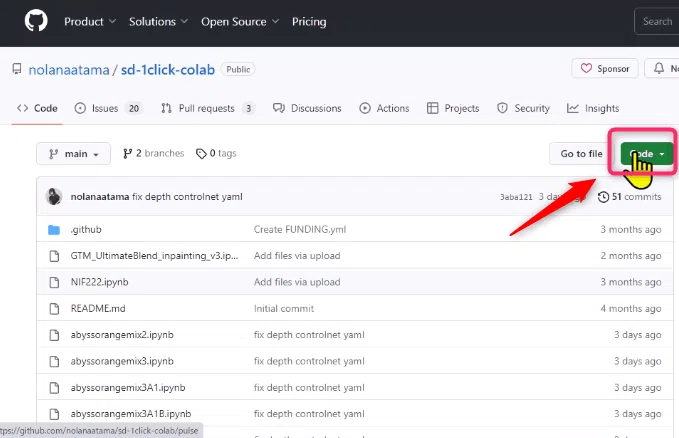Switch to the Discussions tab
This screenshot has width=679, height=438.
pos(307,108)
